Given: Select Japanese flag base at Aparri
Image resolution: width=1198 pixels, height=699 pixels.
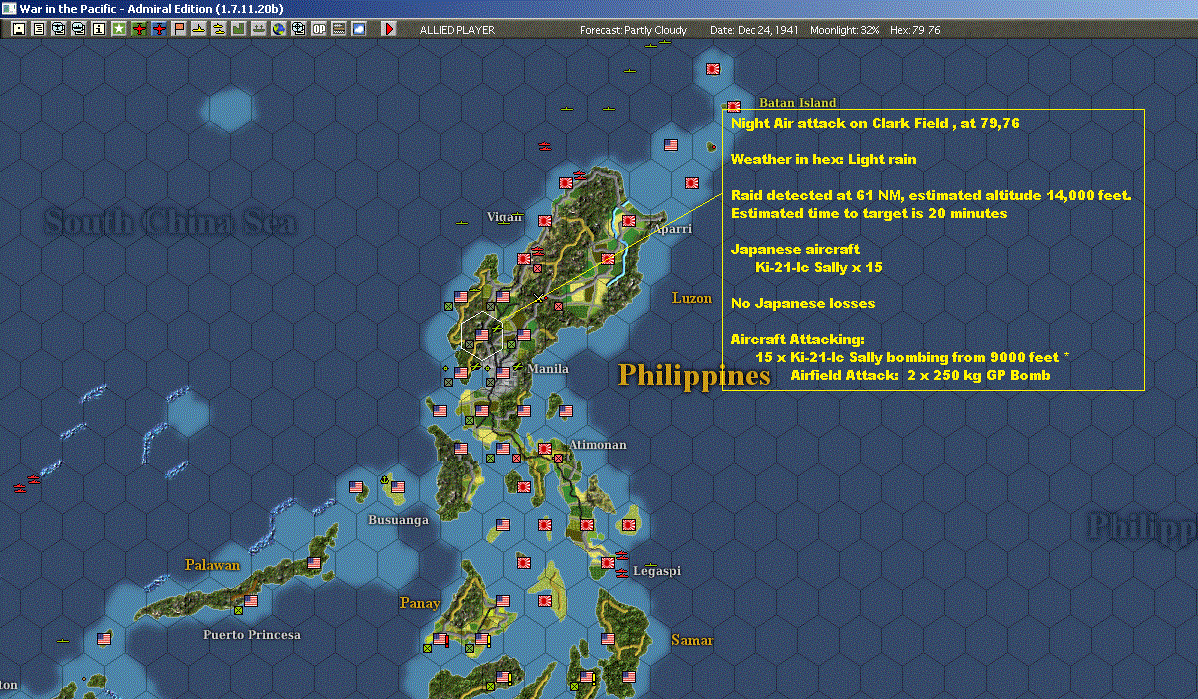Looking at the screenshot, I should point(629,221).
